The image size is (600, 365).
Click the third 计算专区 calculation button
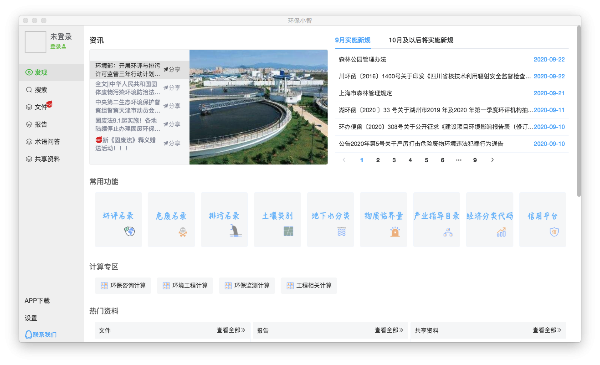247,285
